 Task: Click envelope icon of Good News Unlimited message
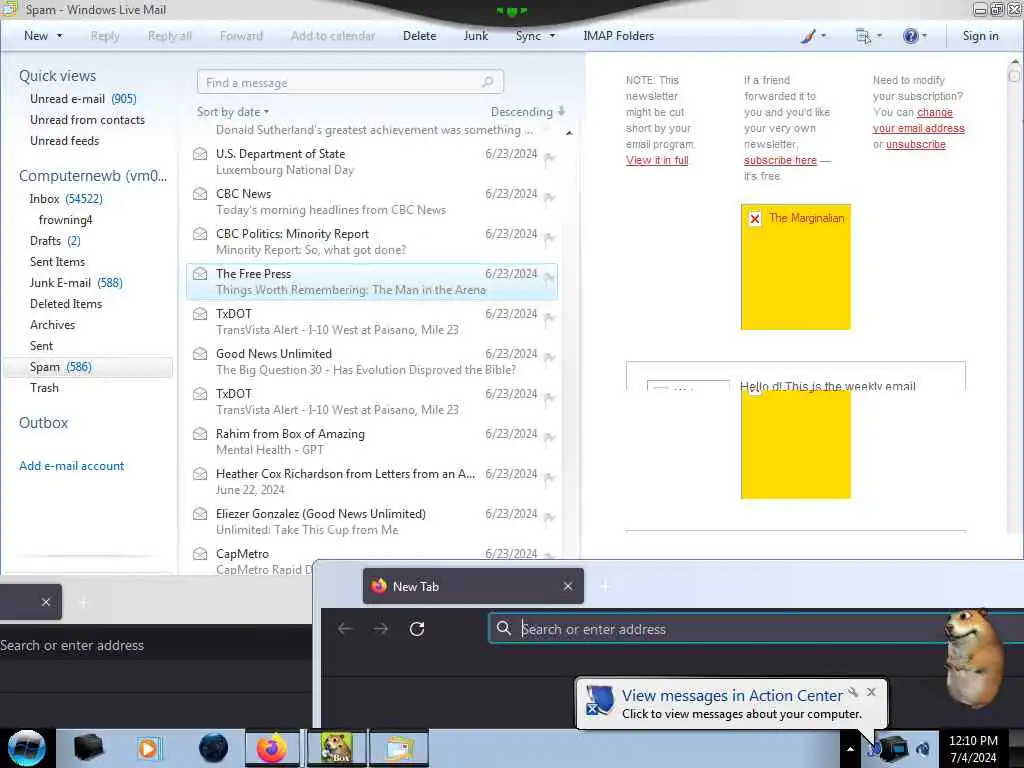click(x=200, y=354)
